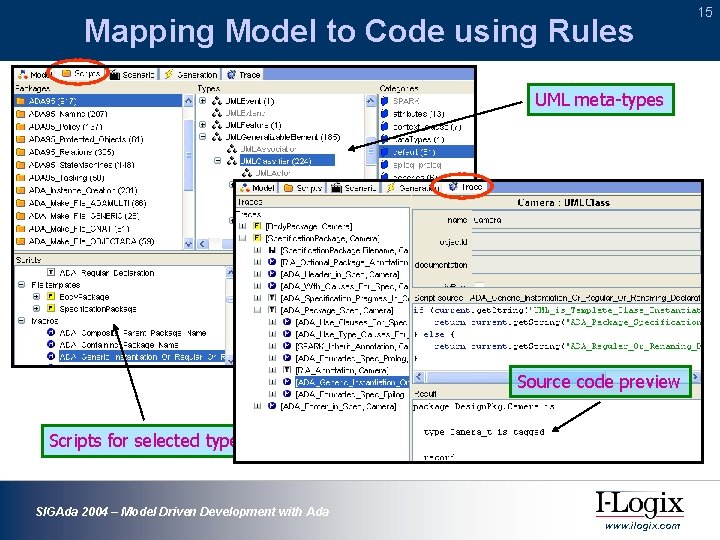Click attributes (13) category icon

point(385,113)
